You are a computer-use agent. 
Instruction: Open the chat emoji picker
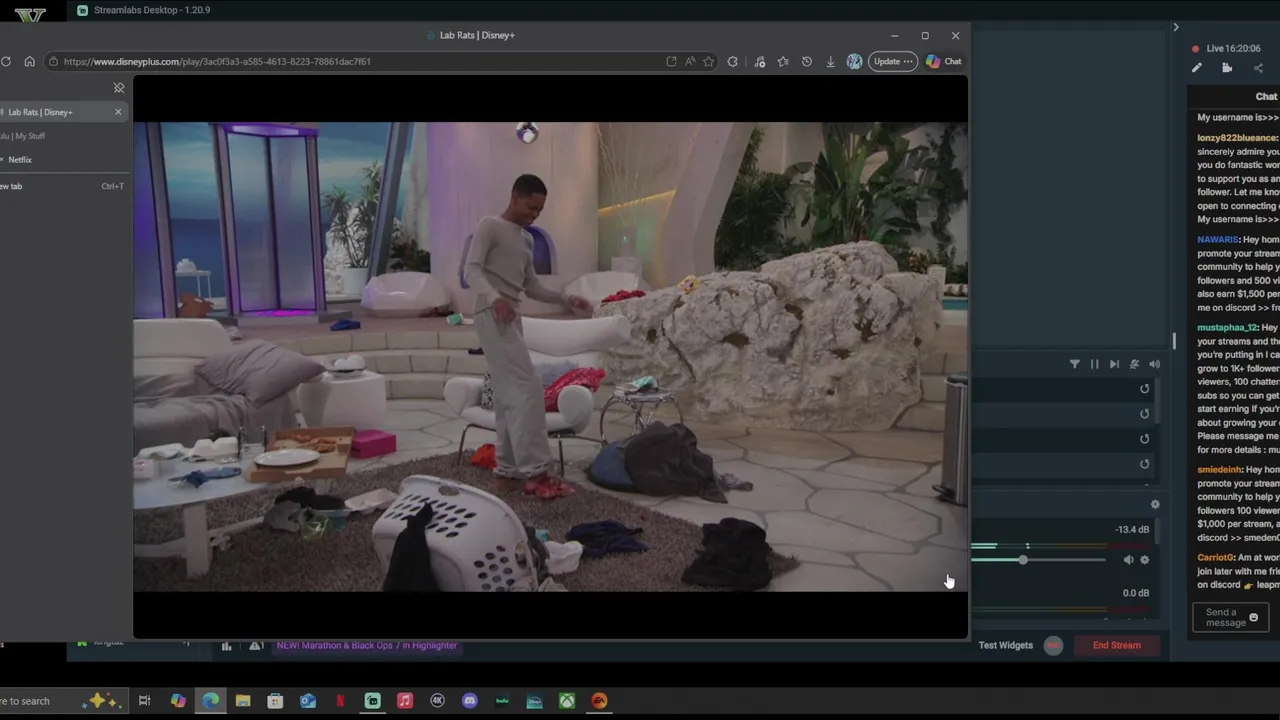click(x=1254, y=618)
